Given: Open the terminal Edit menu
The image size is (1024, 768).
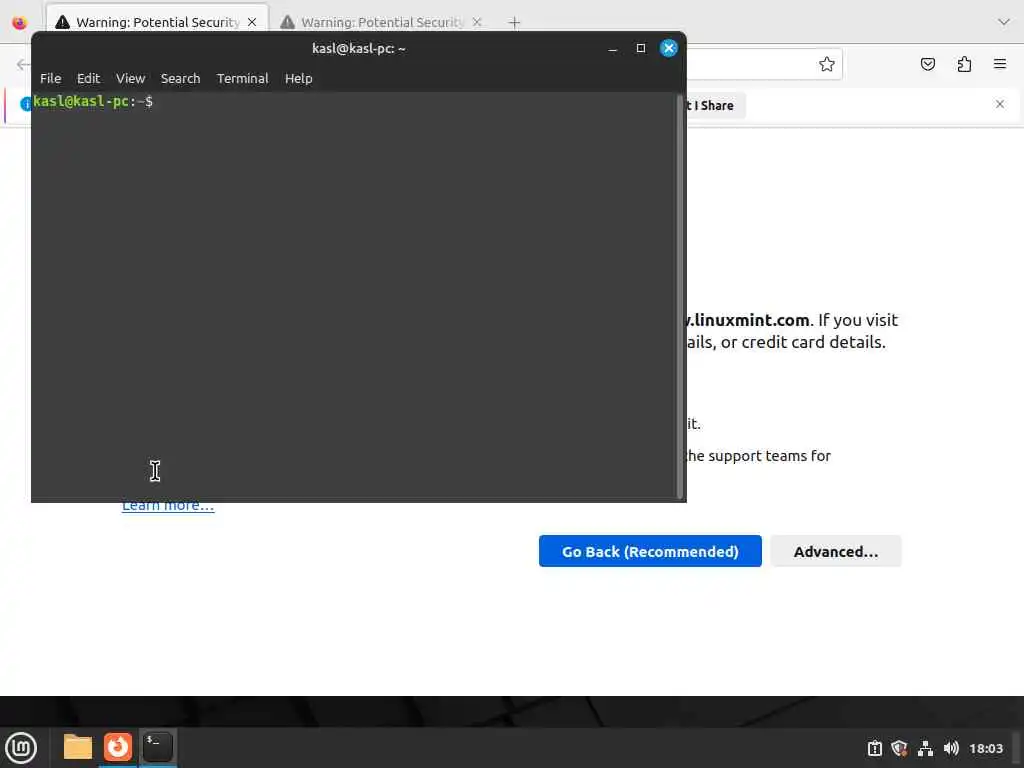Looking at the screenshot, I should 88,78.
